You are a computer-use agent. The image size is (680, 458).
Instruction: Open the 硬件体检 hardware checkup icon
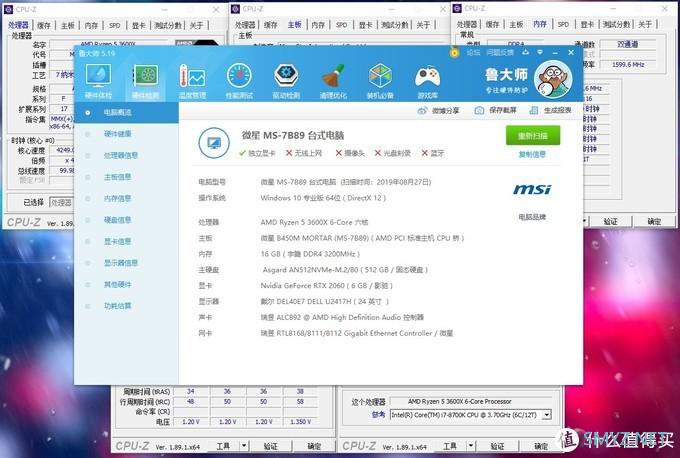pyautogui.click(x=98, y=81)
